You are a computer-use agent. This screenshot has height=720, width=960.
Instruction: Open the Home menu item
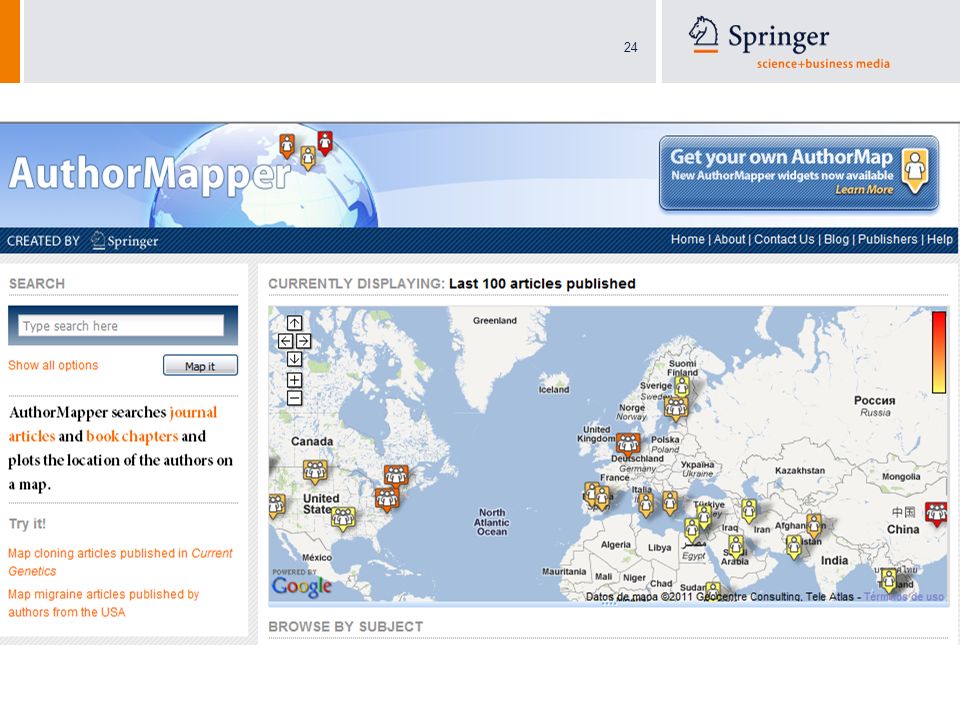[688, 239]
